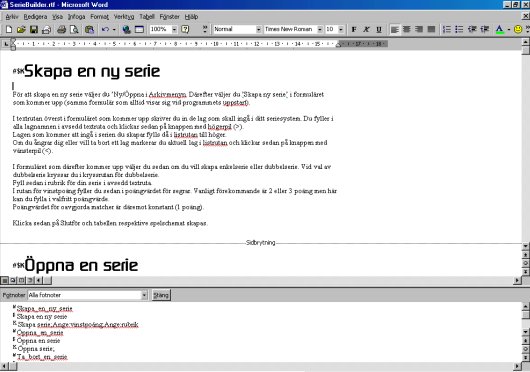Viewport: 530px width, 372px height.
Task: Print the document using printer icon
Action: coord(61,29)
